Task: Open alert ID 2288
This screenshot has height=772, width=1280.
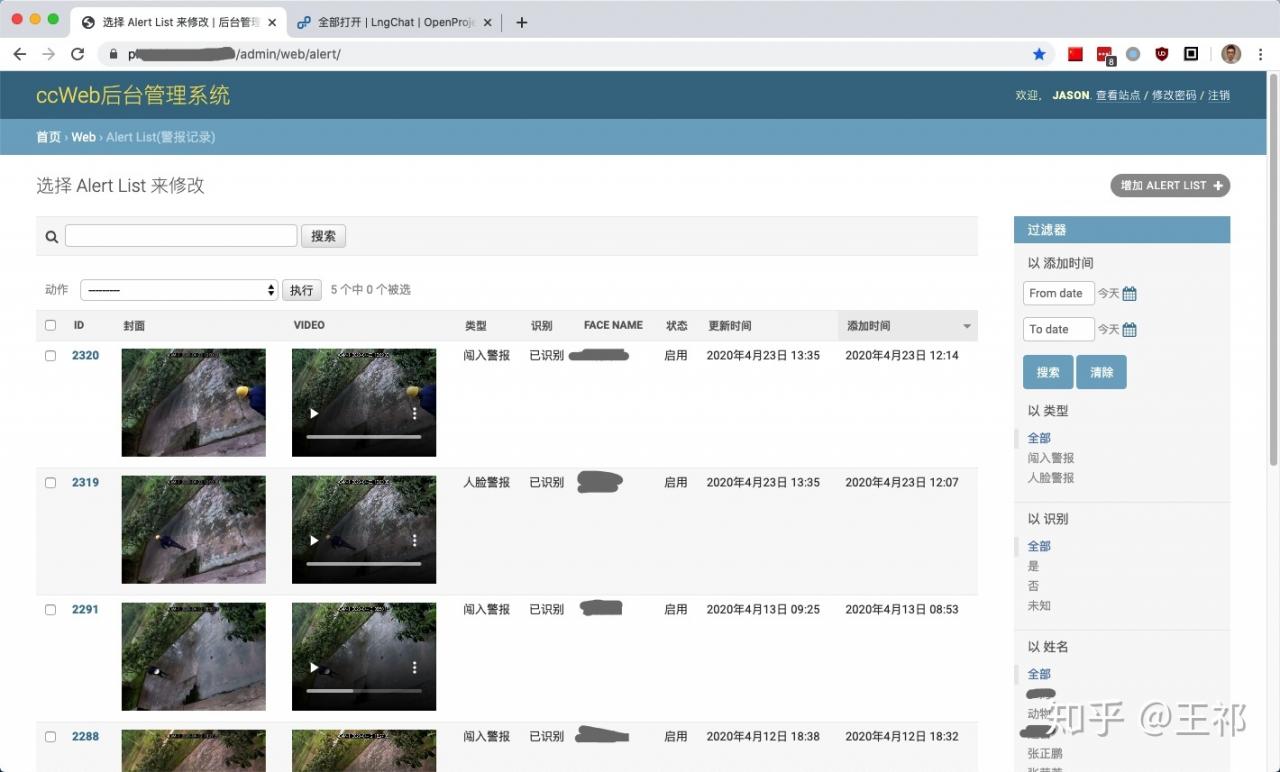Action: coord(85,737)
